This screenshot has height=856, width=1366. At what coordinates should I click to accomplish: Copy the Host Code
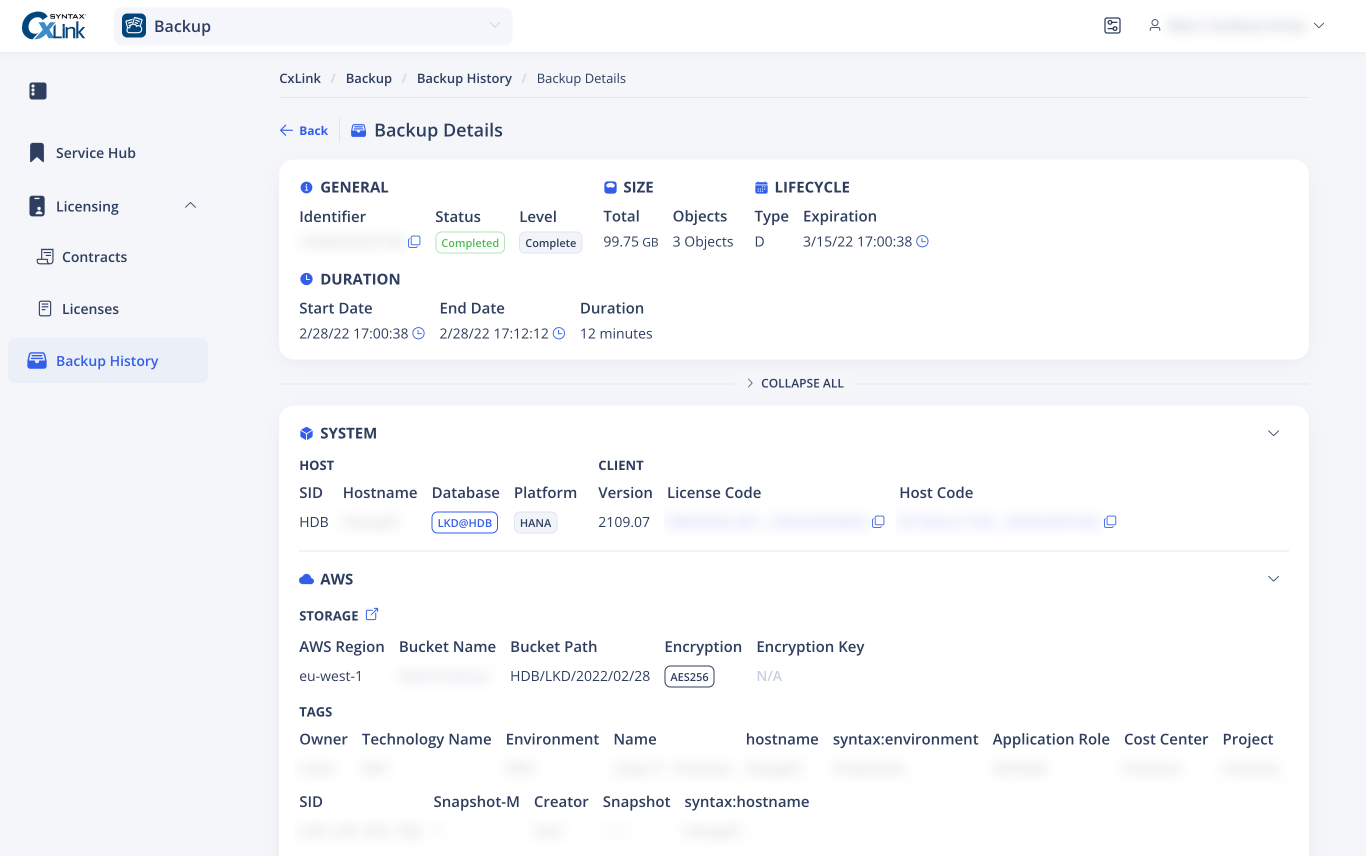(x=1110, y=522)
